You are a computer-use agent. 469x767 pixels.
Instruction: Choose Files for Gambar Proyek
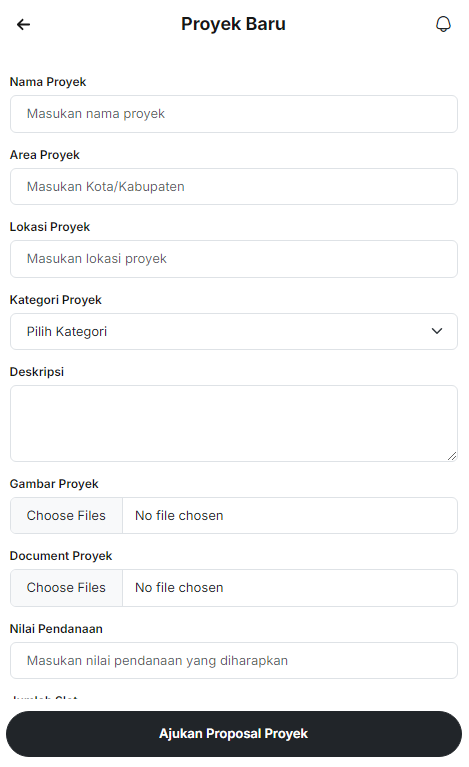66,516
